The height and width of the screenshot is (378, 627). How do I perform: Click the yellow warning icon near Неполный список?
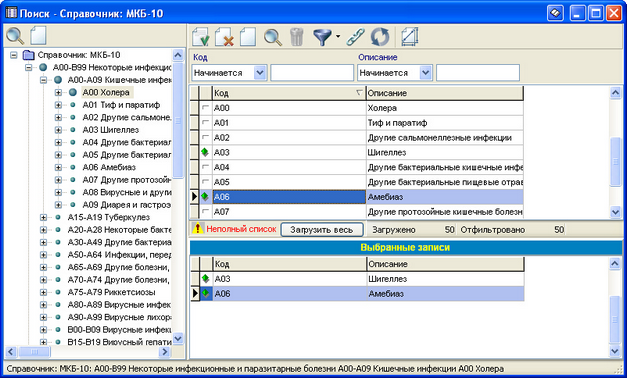[x=198, y=228]
